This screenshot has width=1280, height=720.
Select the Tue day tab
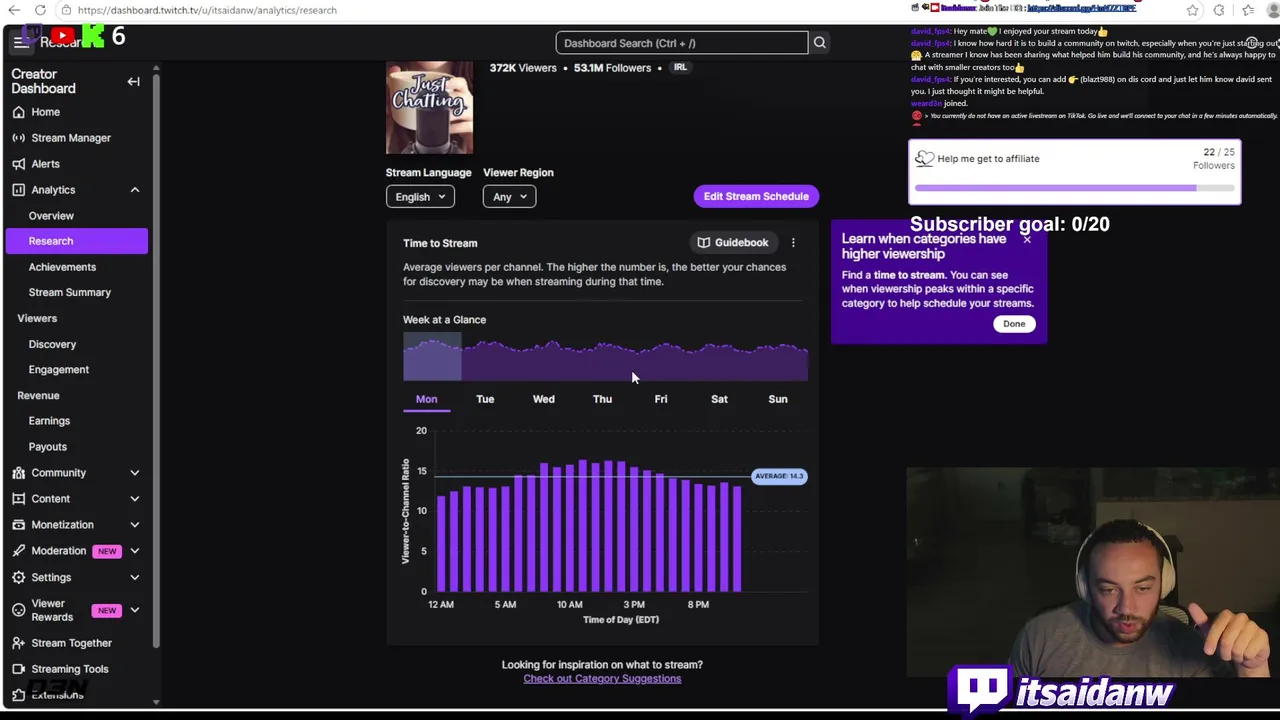tap(485, 399)
